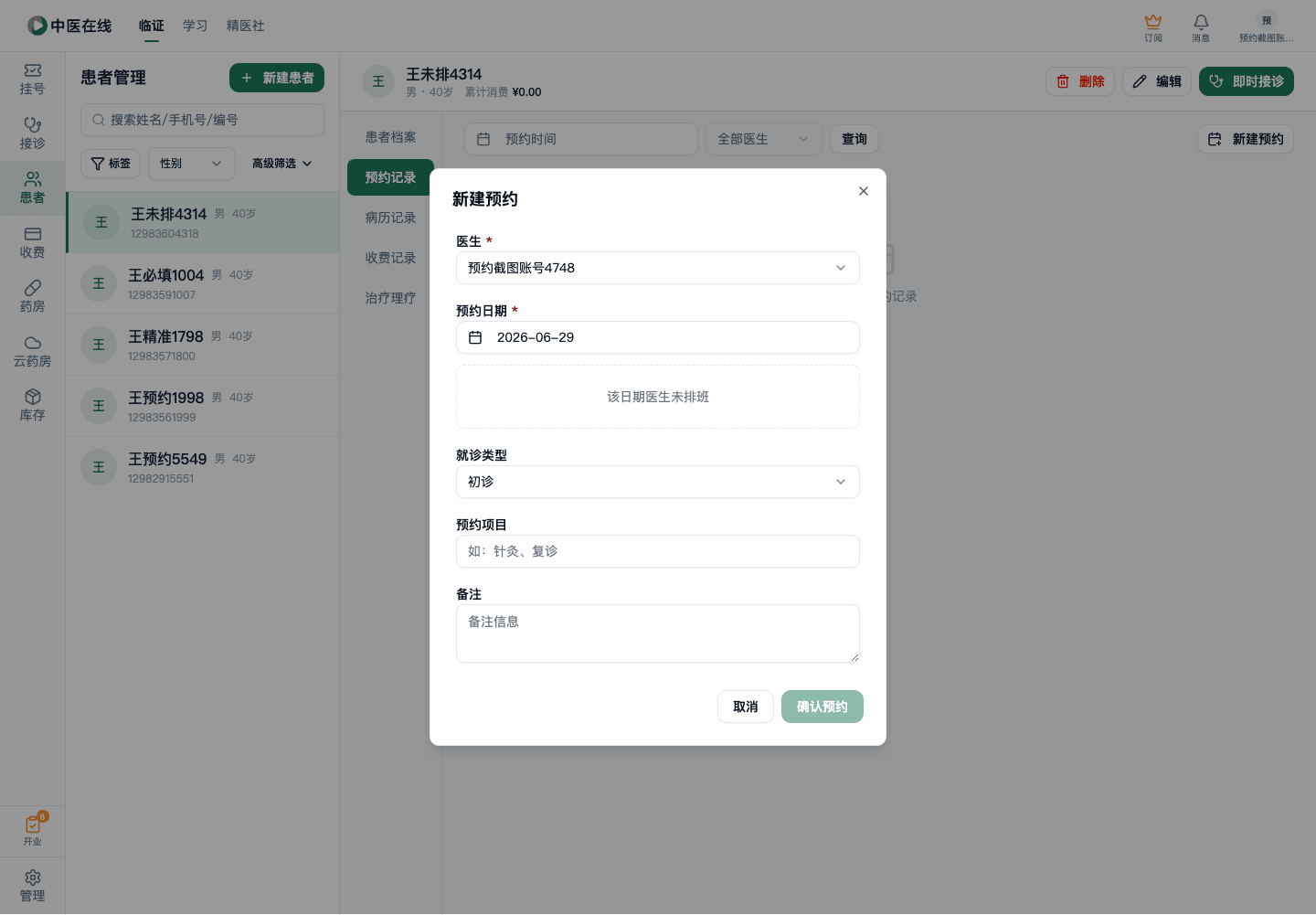Image resolution: width=1316 pixels, height=915 pixels.
Task: Focus the patient search box
Action: pyautogui.click(x=203, y=120)
